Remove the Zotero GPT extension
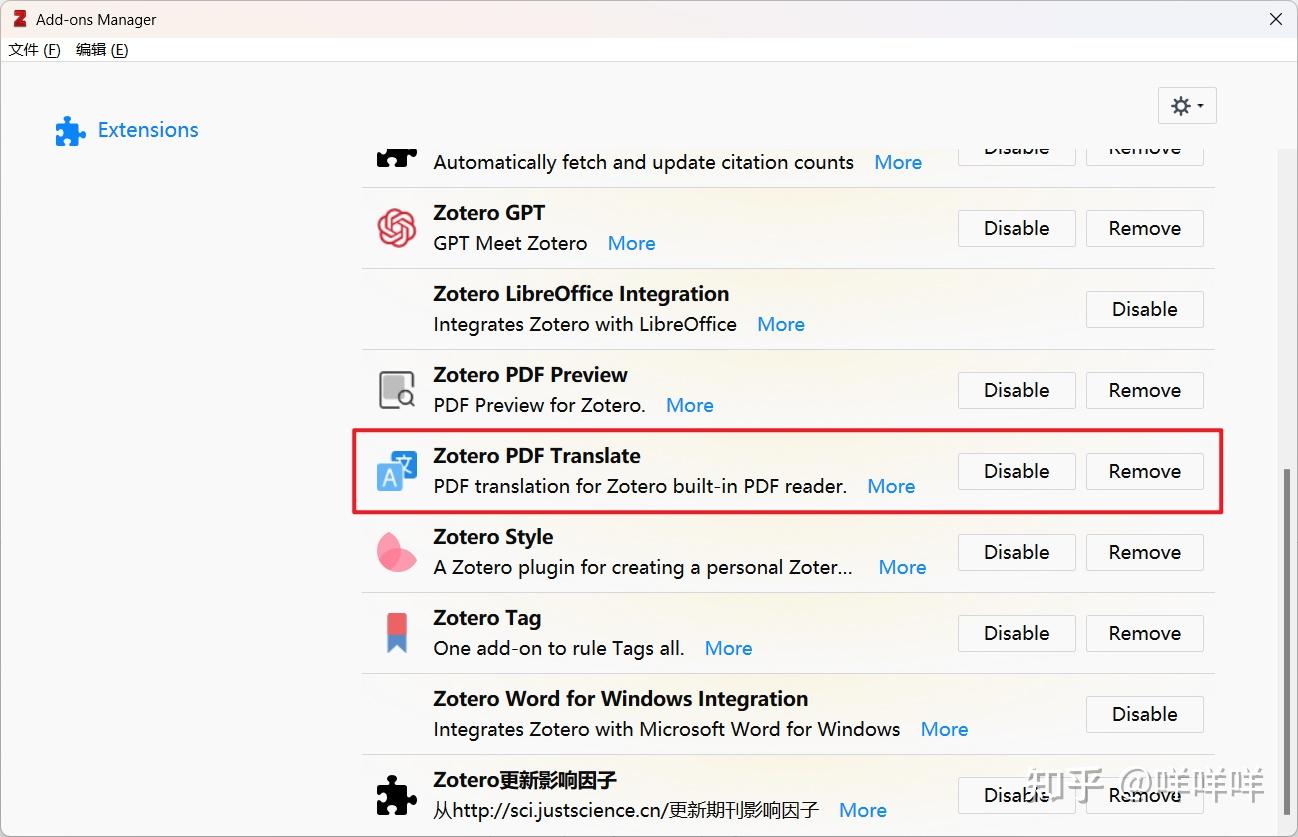1298x837 pixels. (x=1145, y=228)
